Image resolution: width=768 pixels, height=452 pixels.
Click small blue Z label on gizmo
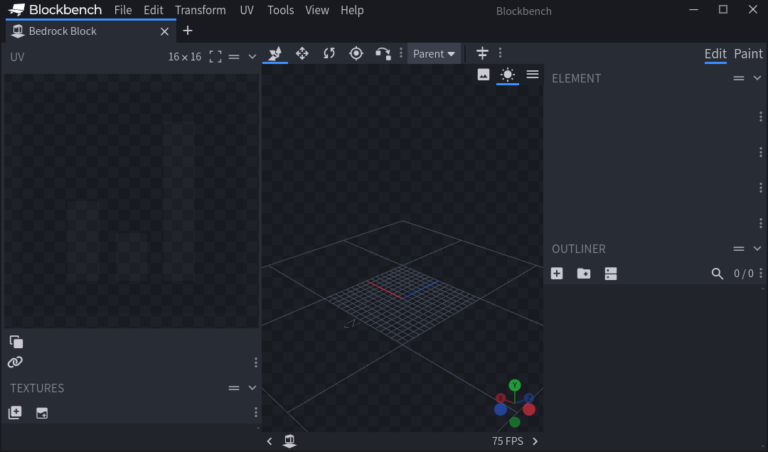click(528, 398)
